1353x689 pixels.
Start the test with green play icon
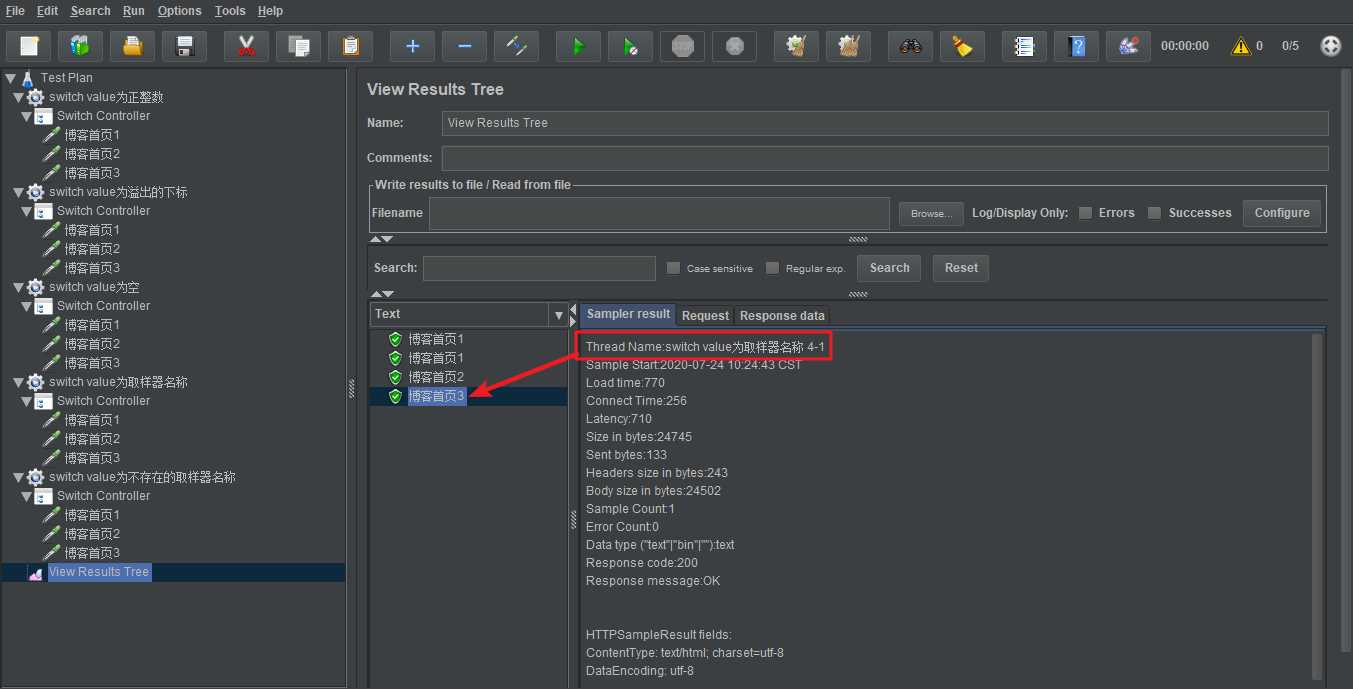(x=578, y=46)
